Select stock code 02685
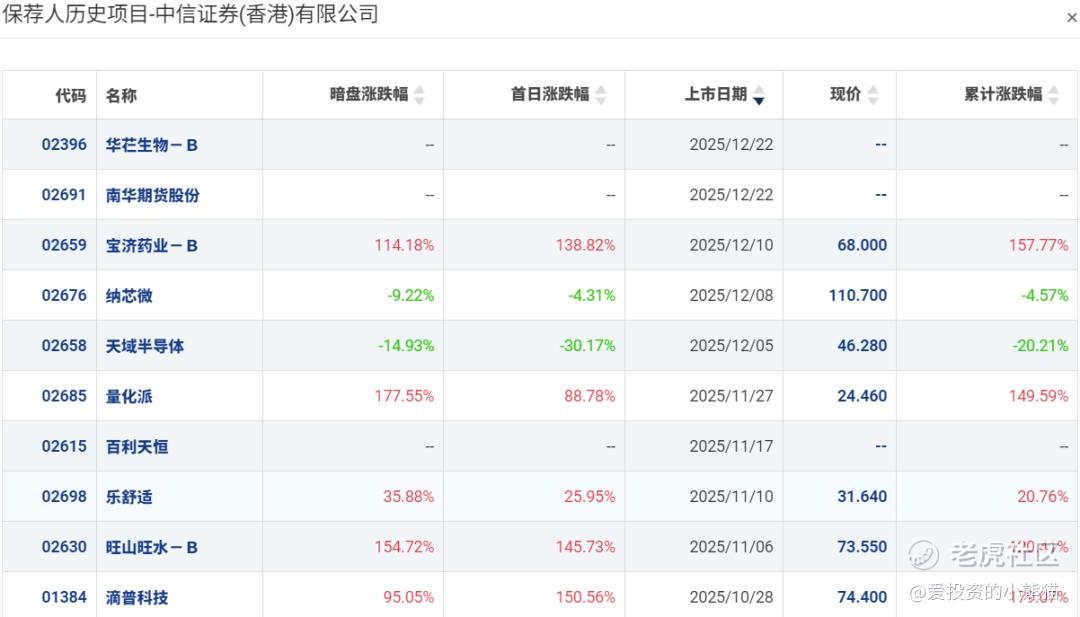1080x617 pixels. tap(64, 396)
